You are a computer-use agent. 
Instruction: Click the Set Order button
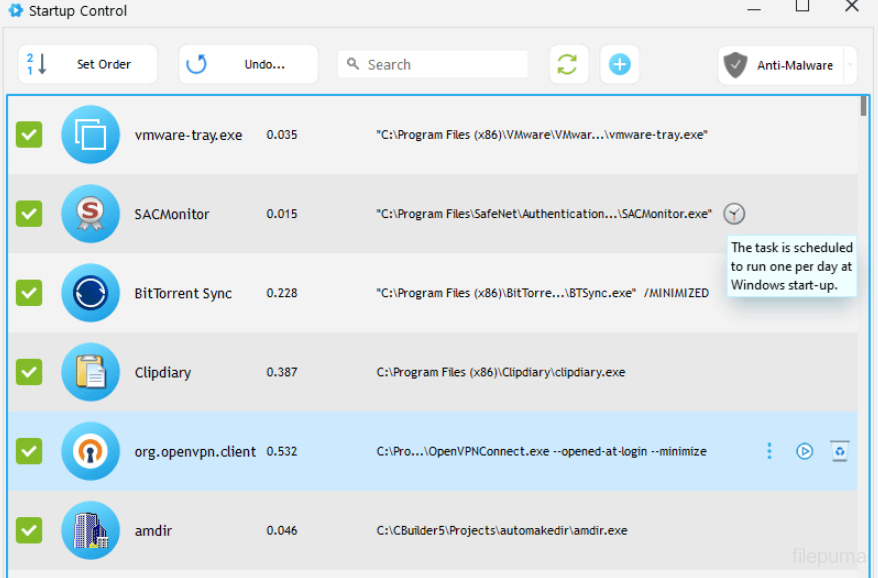click(x=88, y=64)
